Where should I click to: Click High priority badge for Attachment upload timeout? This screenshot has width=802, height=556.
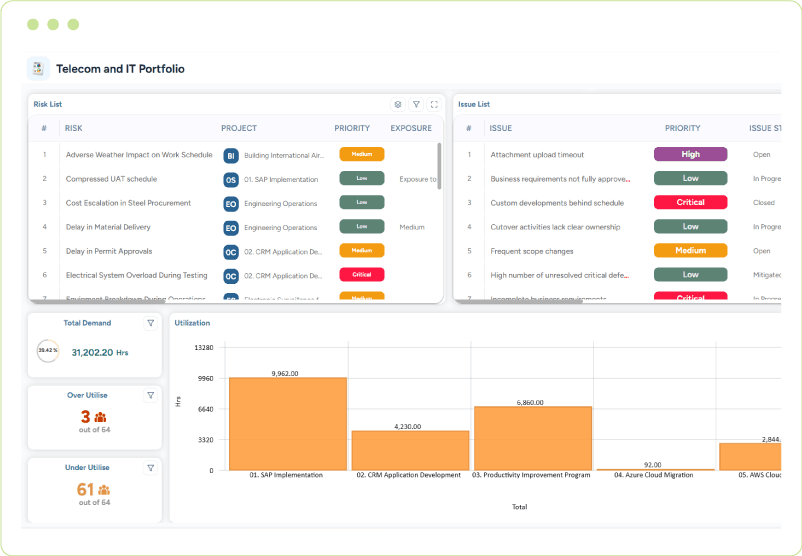(690, 154)
